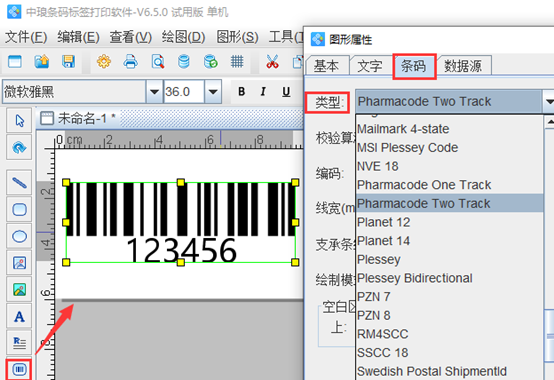
Task: Click the print icon in toolbar
Action: coord(130,62)
